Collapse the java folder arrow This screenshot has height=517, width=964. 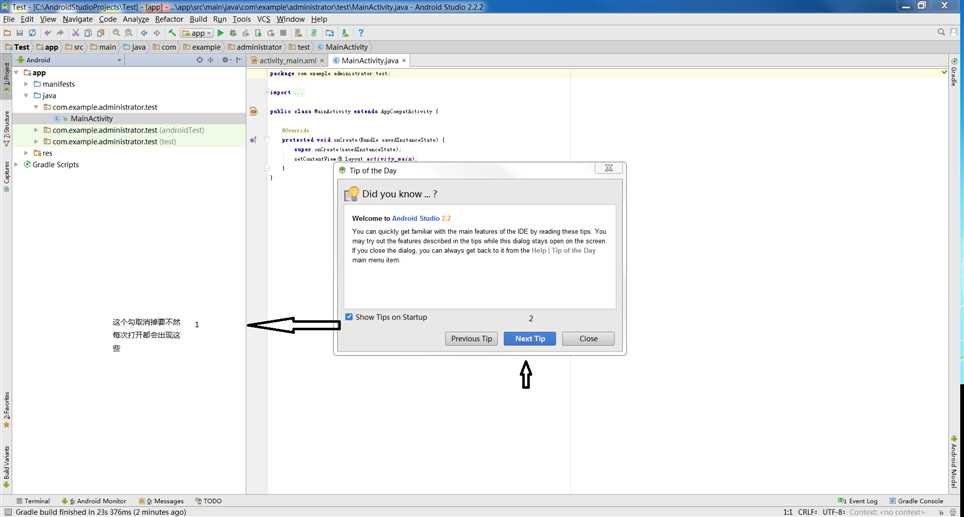pos(26,96)
